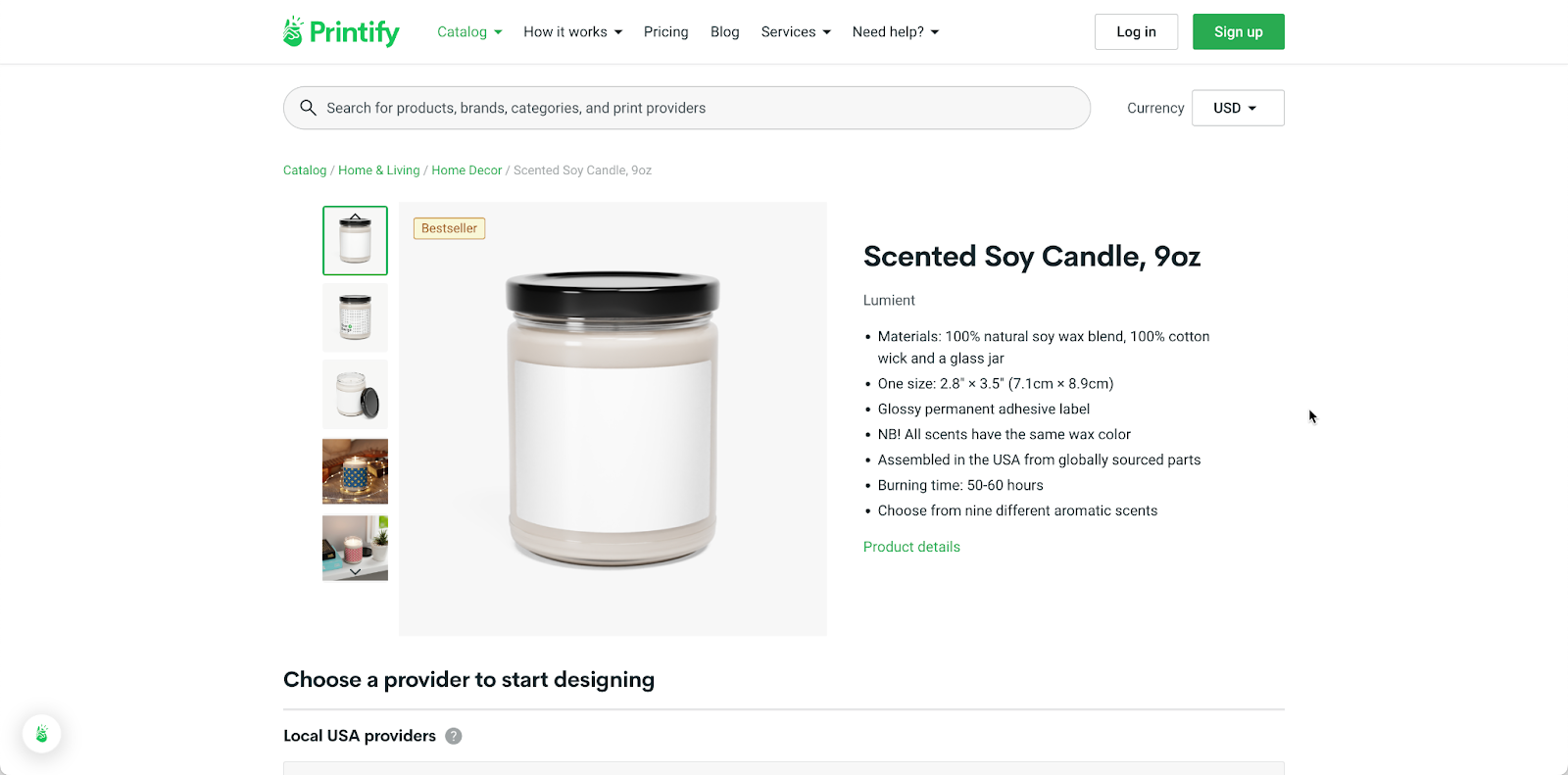Go to Home Decor via breadcrumb
Image resolution: width=1568 pixels, height=775 pixels.
tap(466, 170)
